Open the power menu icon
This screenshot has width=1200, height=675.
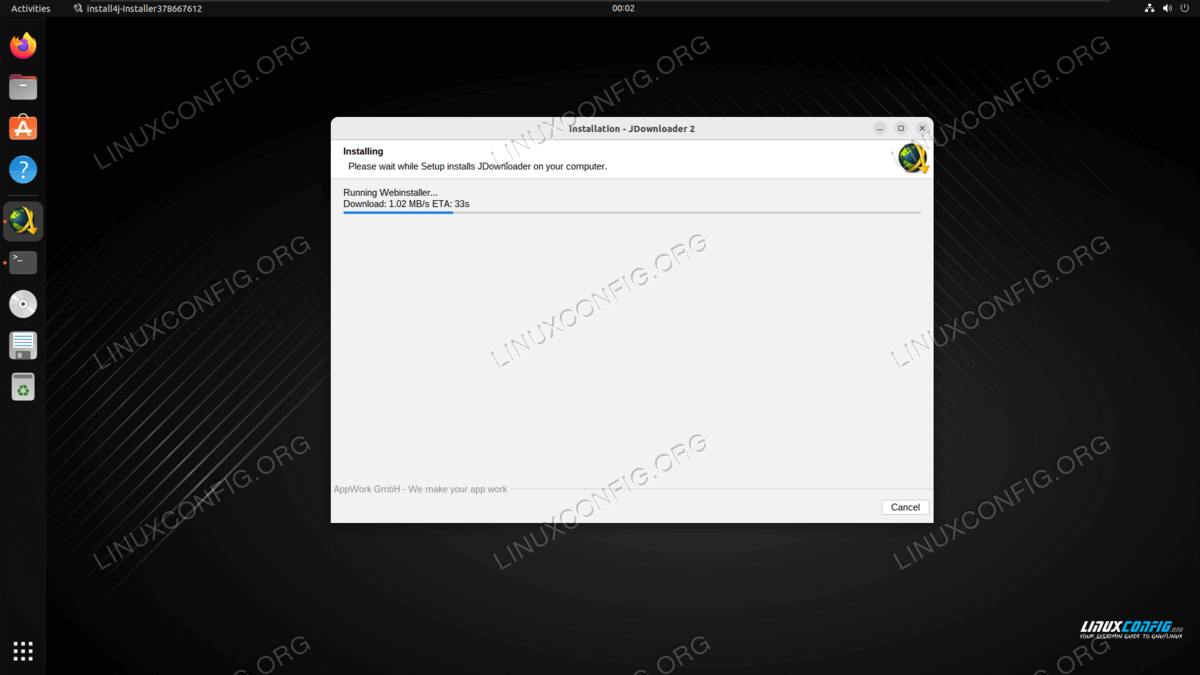point(1185,8)
